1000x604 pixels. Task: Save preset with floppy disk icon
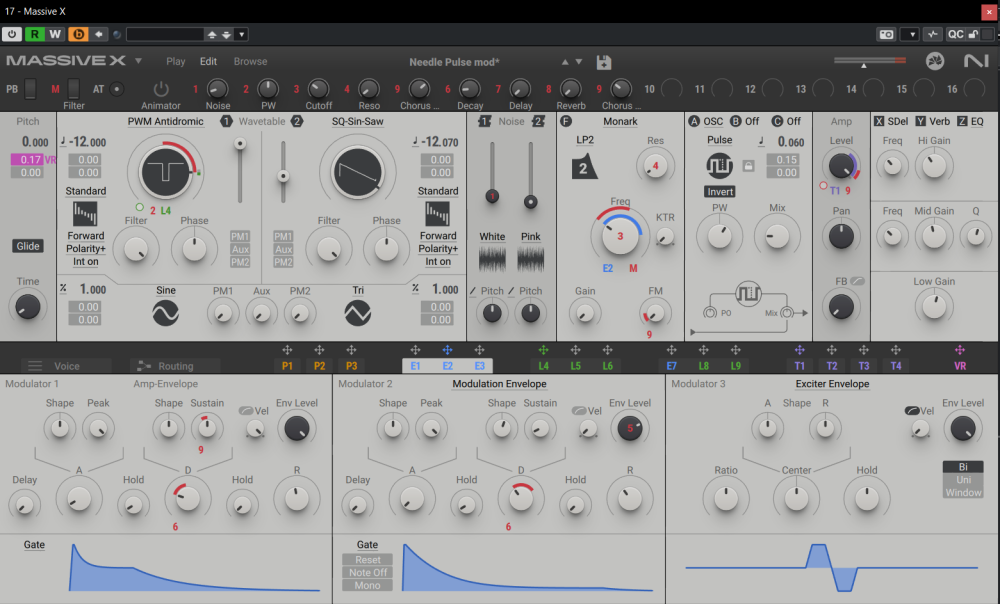click(603, 62)
